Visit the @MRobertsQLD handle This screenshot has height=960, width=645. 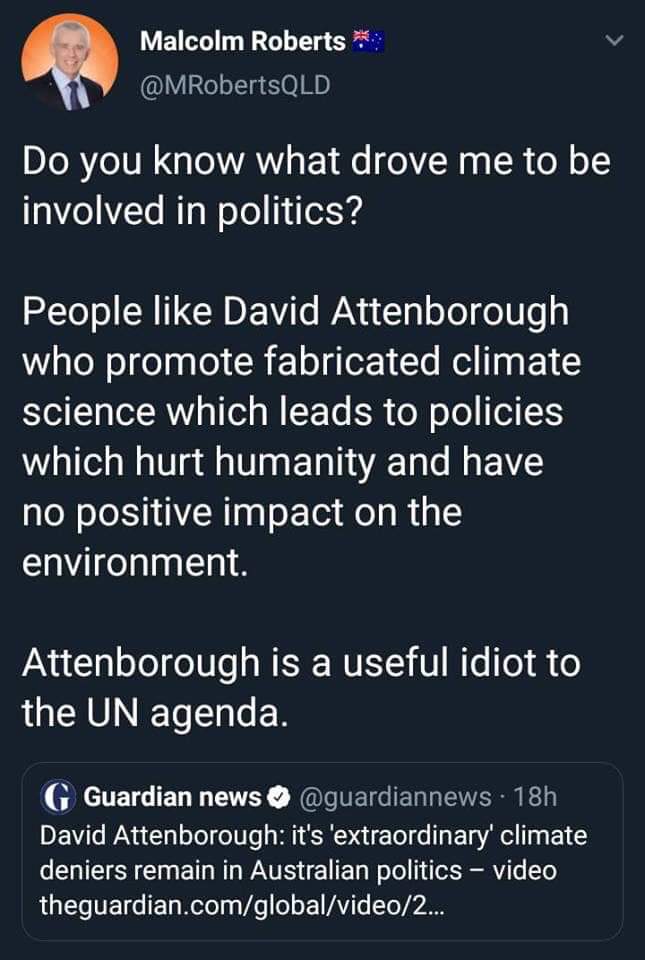coord(234,85)
